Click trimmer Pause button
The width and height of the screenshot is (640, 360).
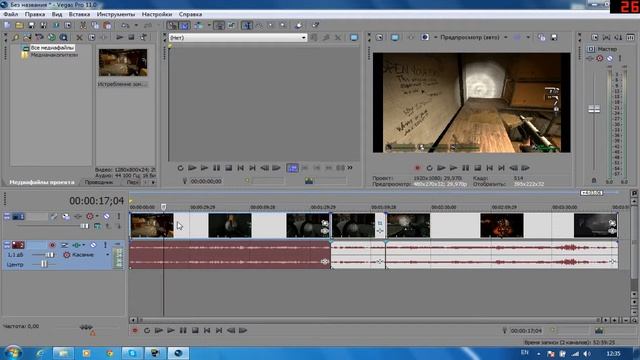click(x=216, y=168)
